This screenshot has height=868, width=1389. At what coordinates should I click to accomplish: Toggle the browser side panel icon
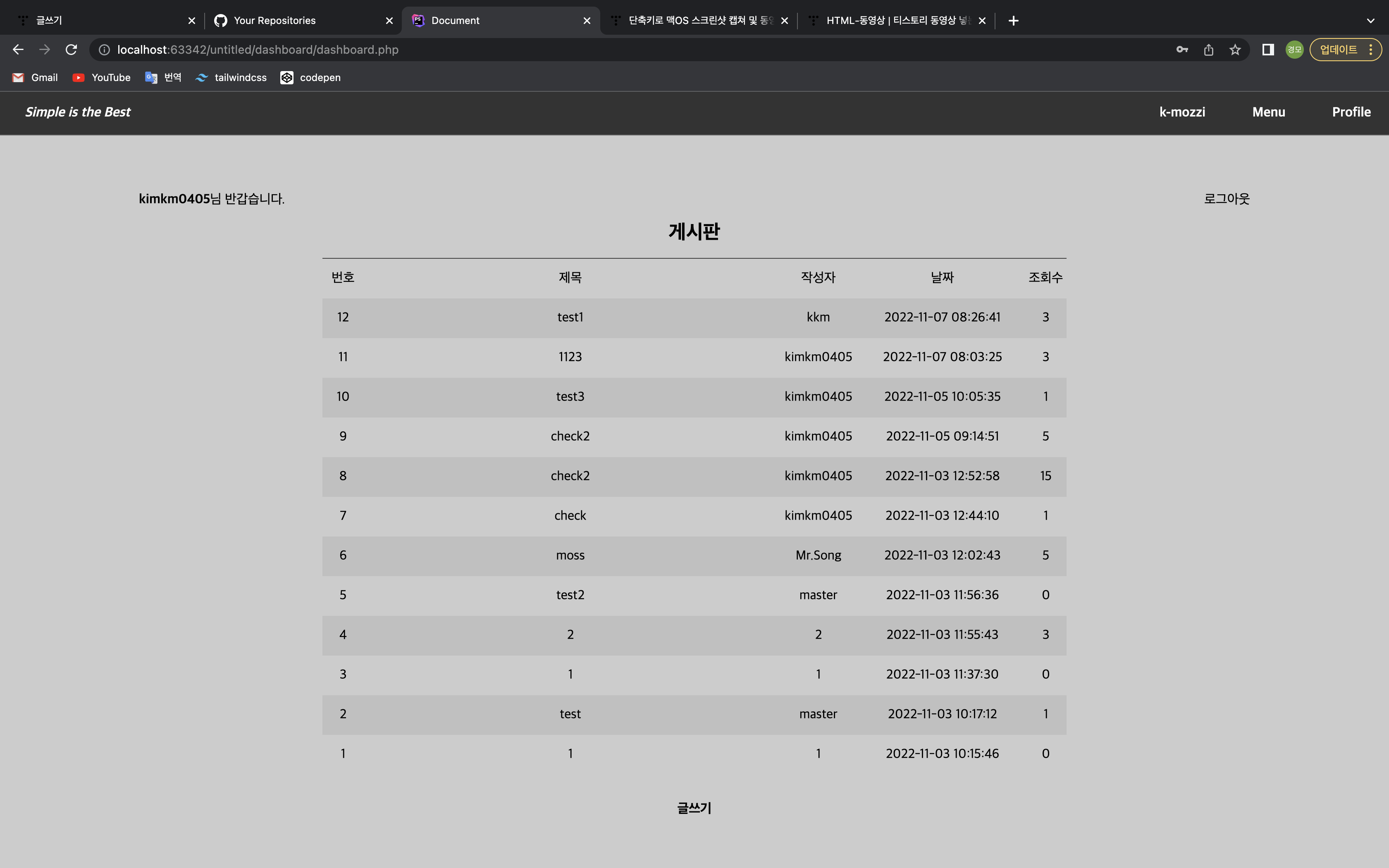point(1268,50)
